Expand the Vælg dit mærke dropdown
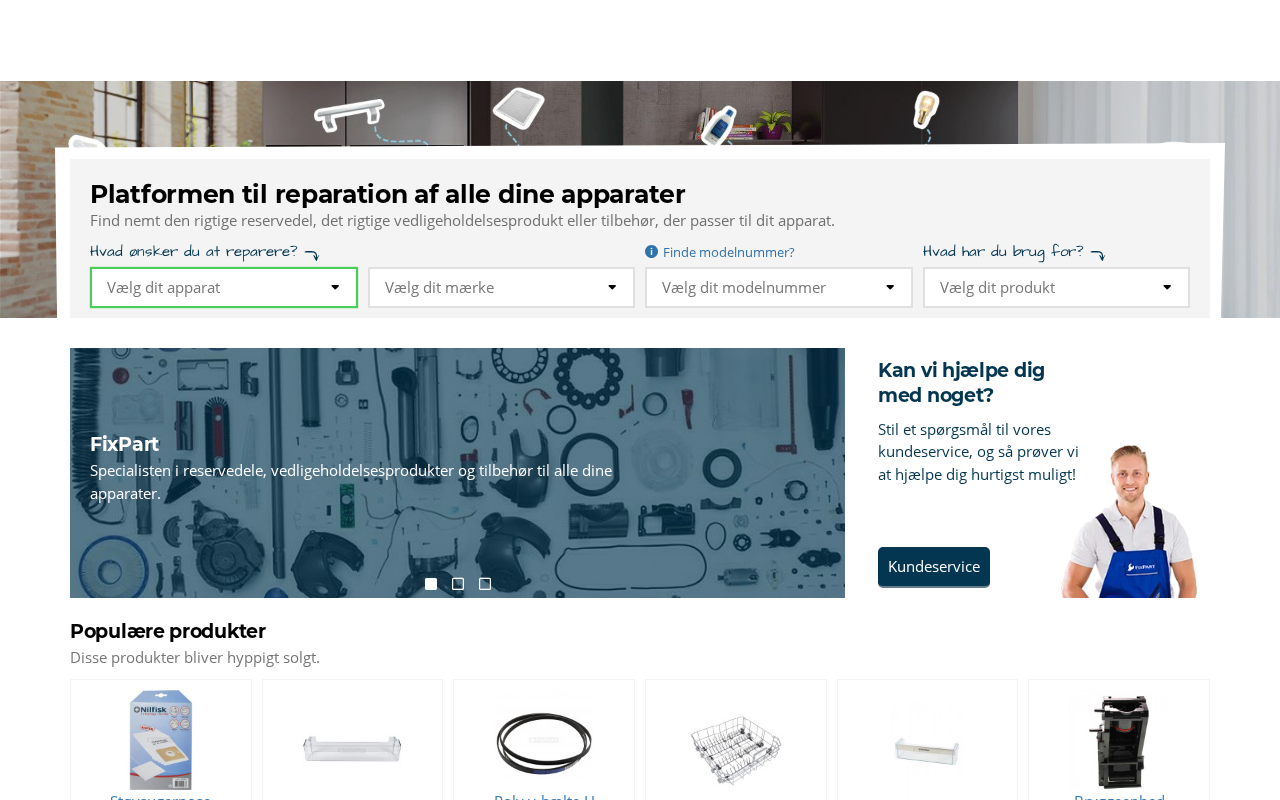This screenshot has width=1280, height=800. tap(501, 288)
